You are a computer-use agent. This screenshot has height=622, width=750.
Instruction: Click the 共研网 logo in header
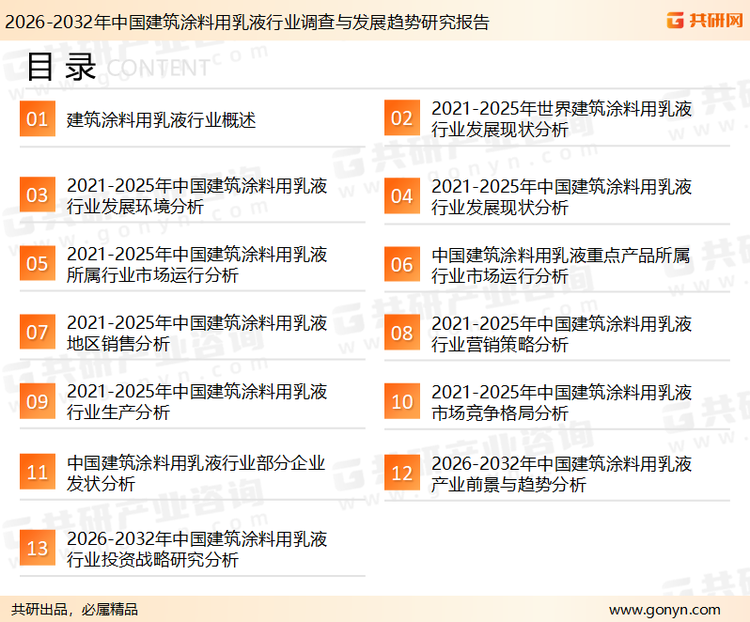[705, 20]
